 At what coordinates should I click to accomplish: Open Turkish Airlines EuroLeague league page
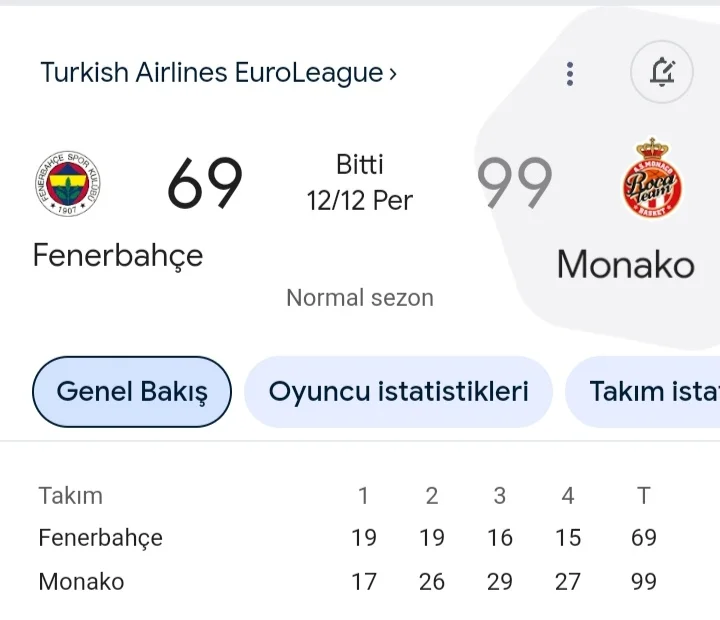point(211,73)
